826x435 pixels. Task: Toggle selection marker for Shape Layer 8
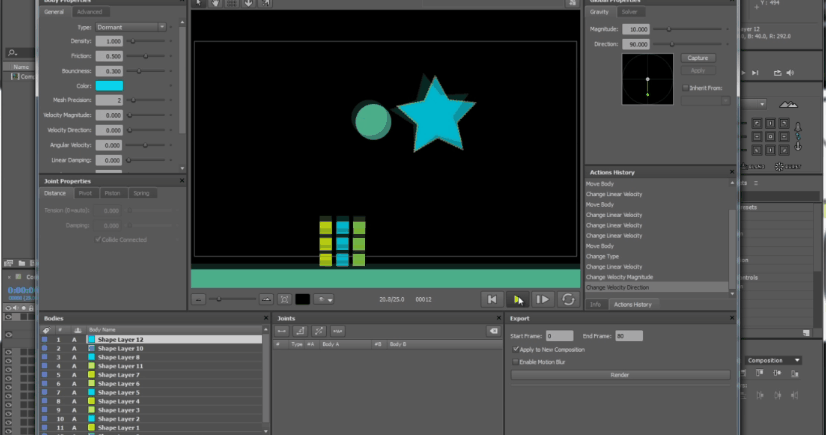point(45,357)
